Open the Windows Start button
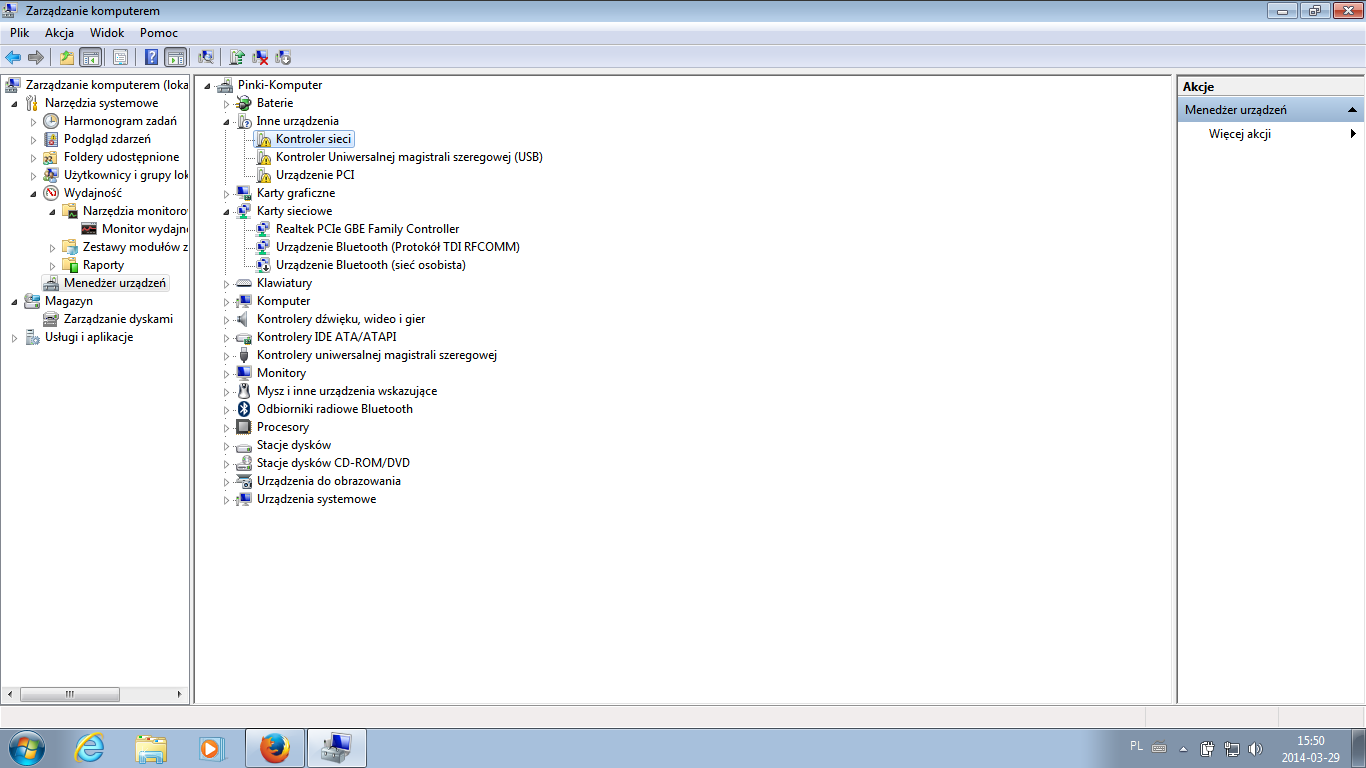Image resolution: width=1366 pixels, height=768 pixels. coord(26,748)
